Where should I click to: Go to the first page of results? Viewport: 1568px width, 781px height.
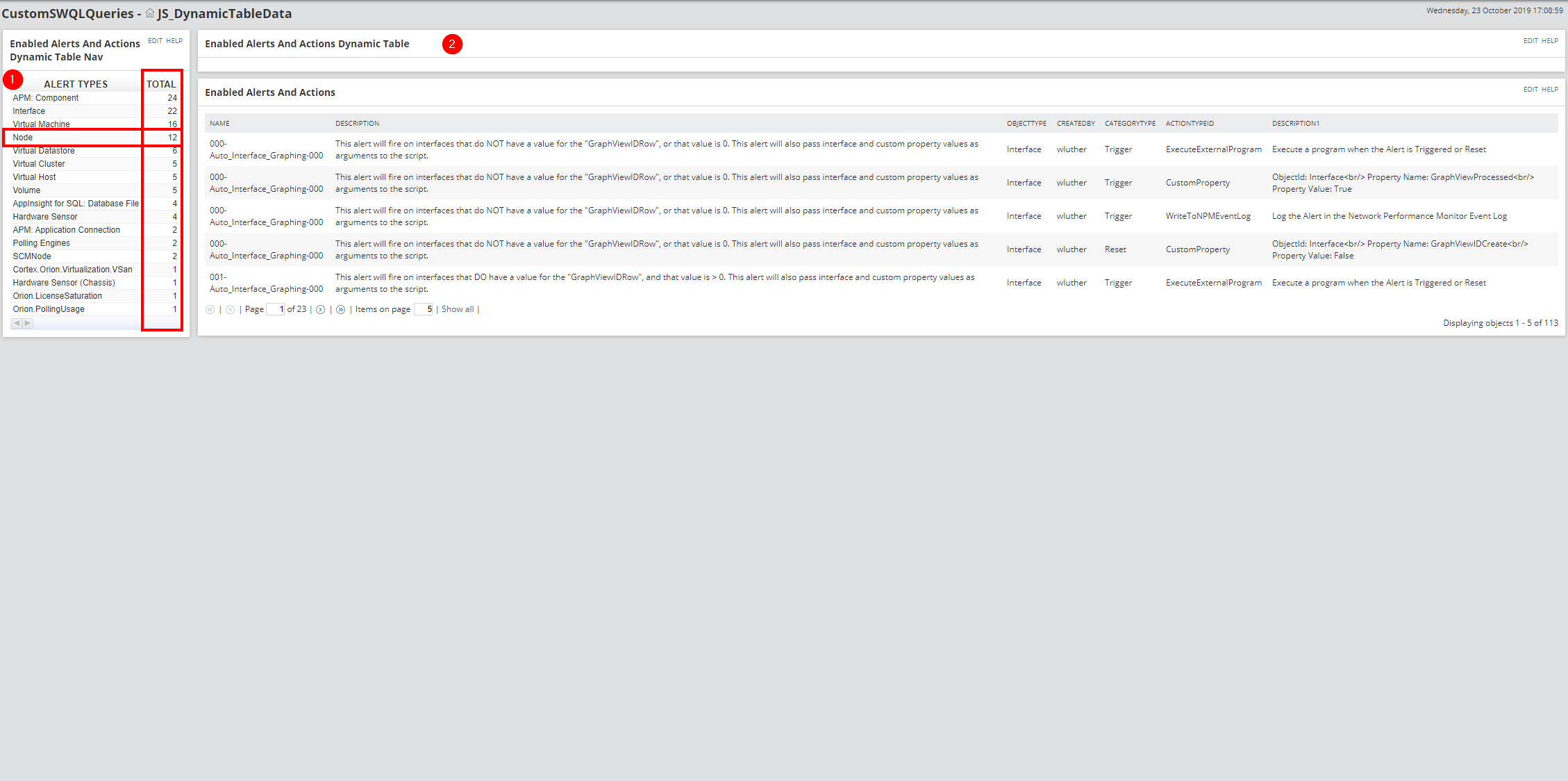click(x=210, y=309)
